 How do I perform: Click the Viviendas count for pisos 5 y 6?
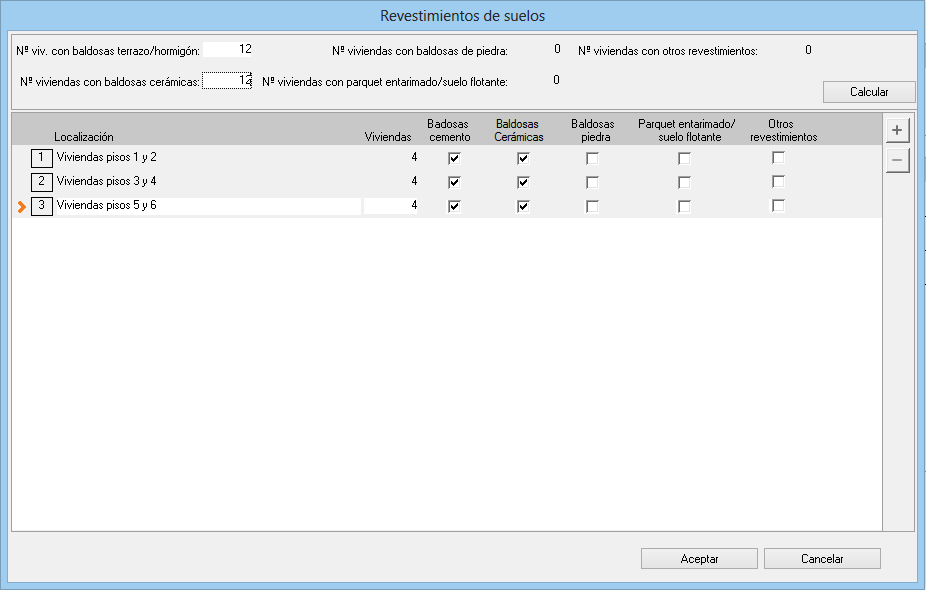391,205
